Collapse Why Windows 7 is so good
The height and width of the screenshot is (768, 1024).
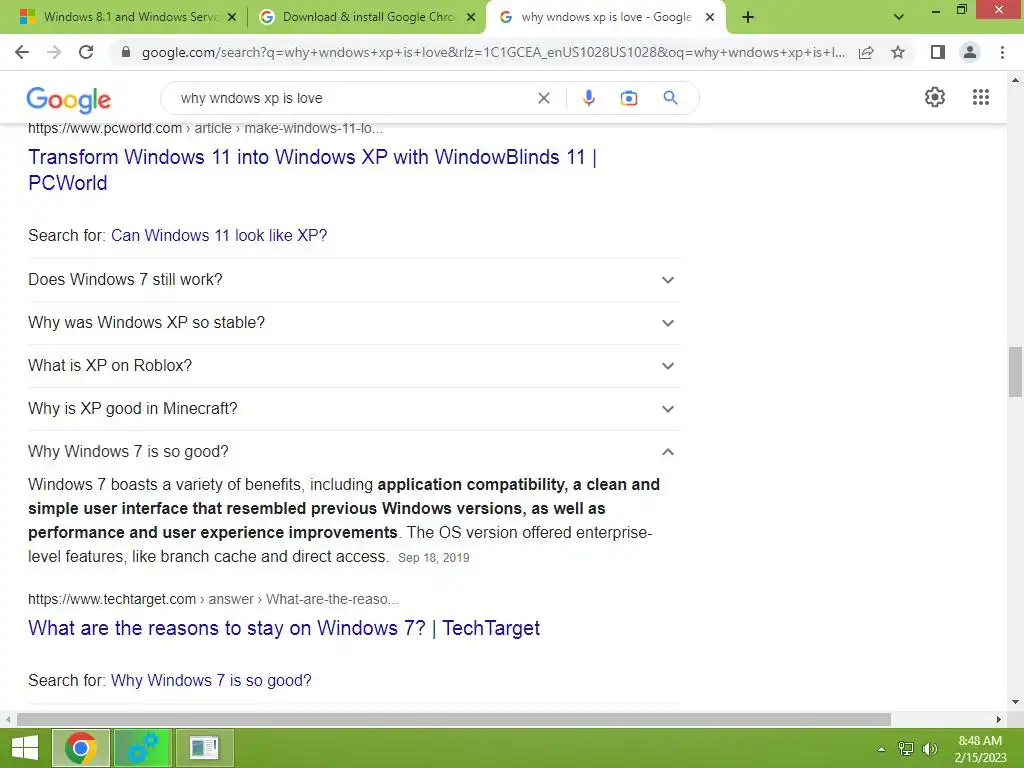point(353,452)
